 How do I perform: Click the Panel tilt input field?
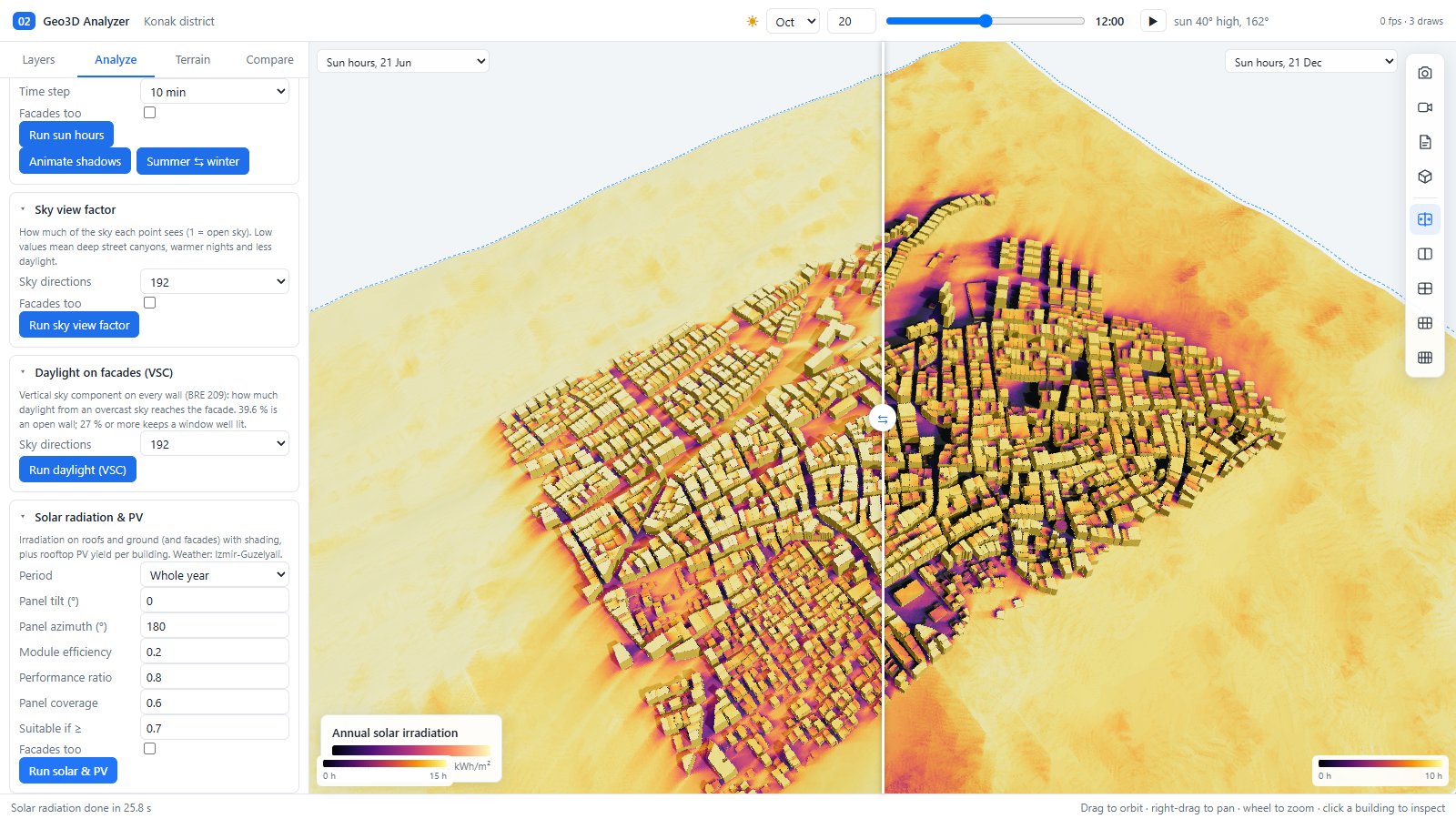(x=215, y=601)
